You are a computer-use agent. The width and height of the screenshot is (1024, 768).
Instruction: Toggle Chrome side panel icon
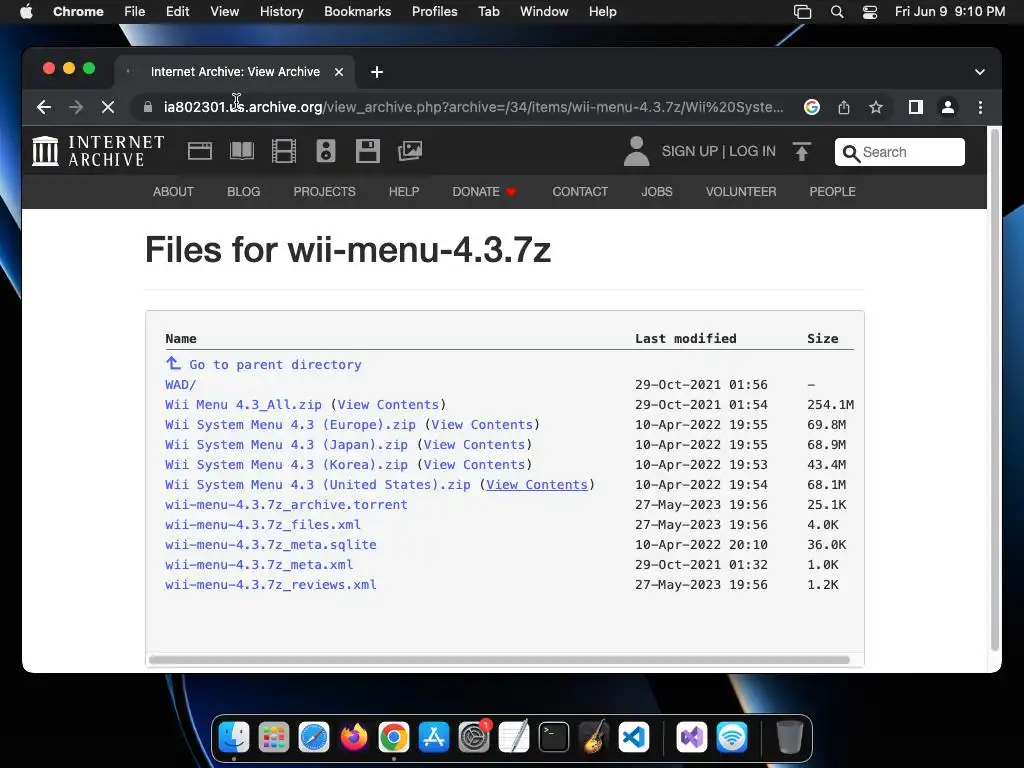(x=916, y=107)
